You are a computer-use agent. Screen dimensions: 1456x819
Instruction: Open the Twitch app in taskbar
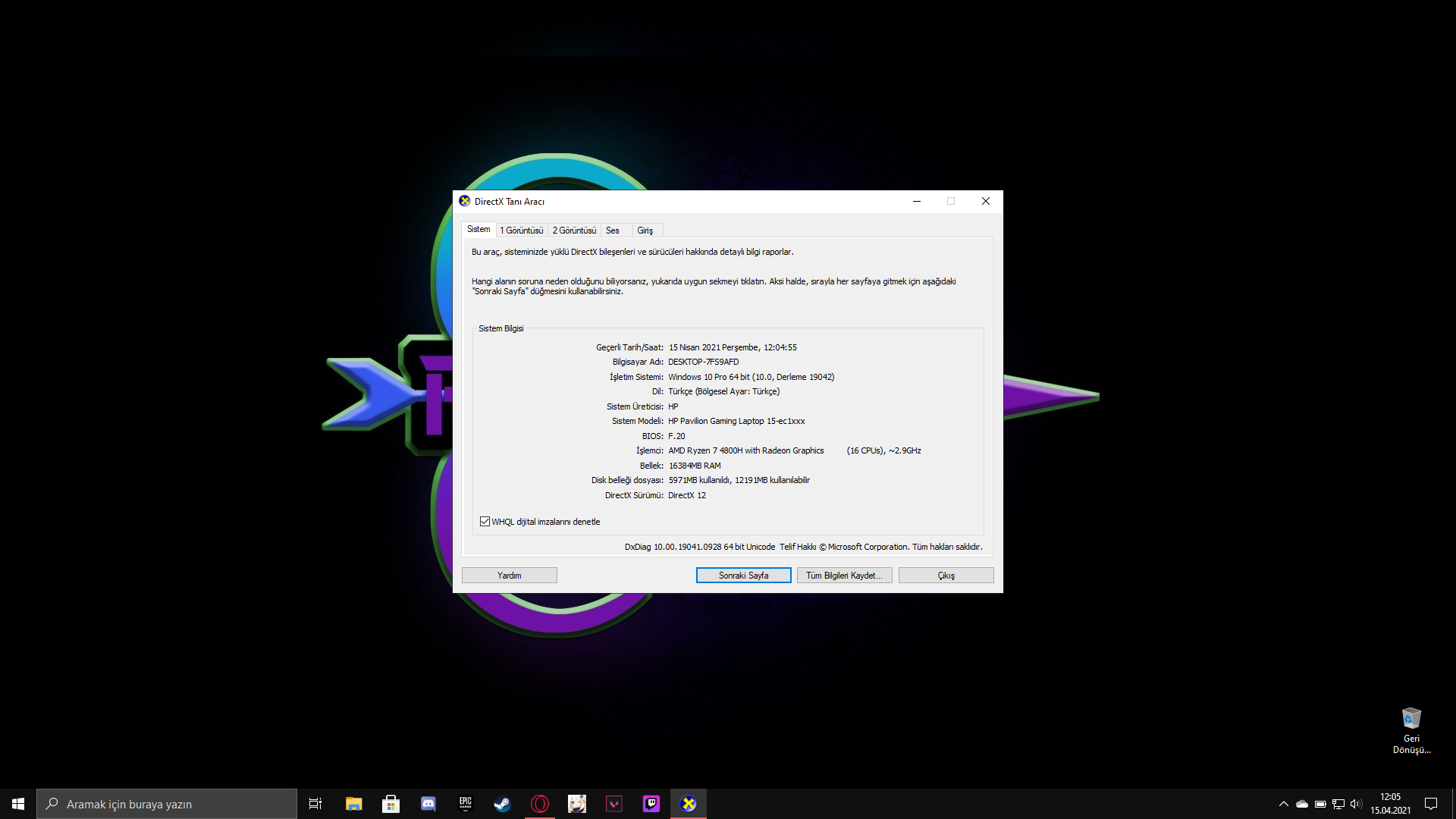coord(651,804)
